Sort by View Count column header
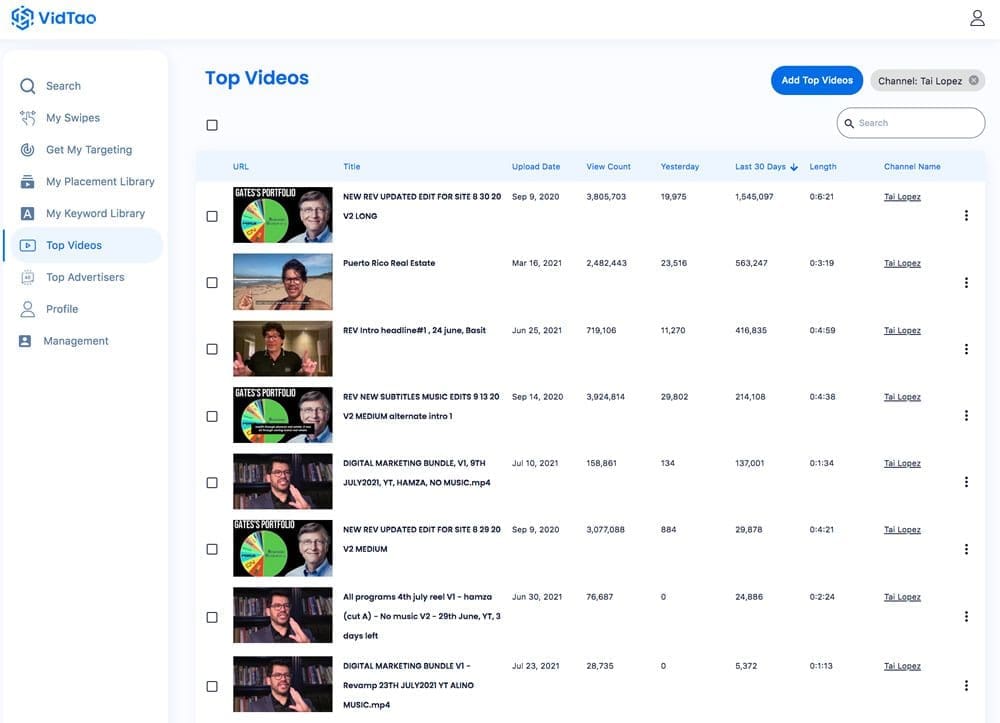 point(608,167)
